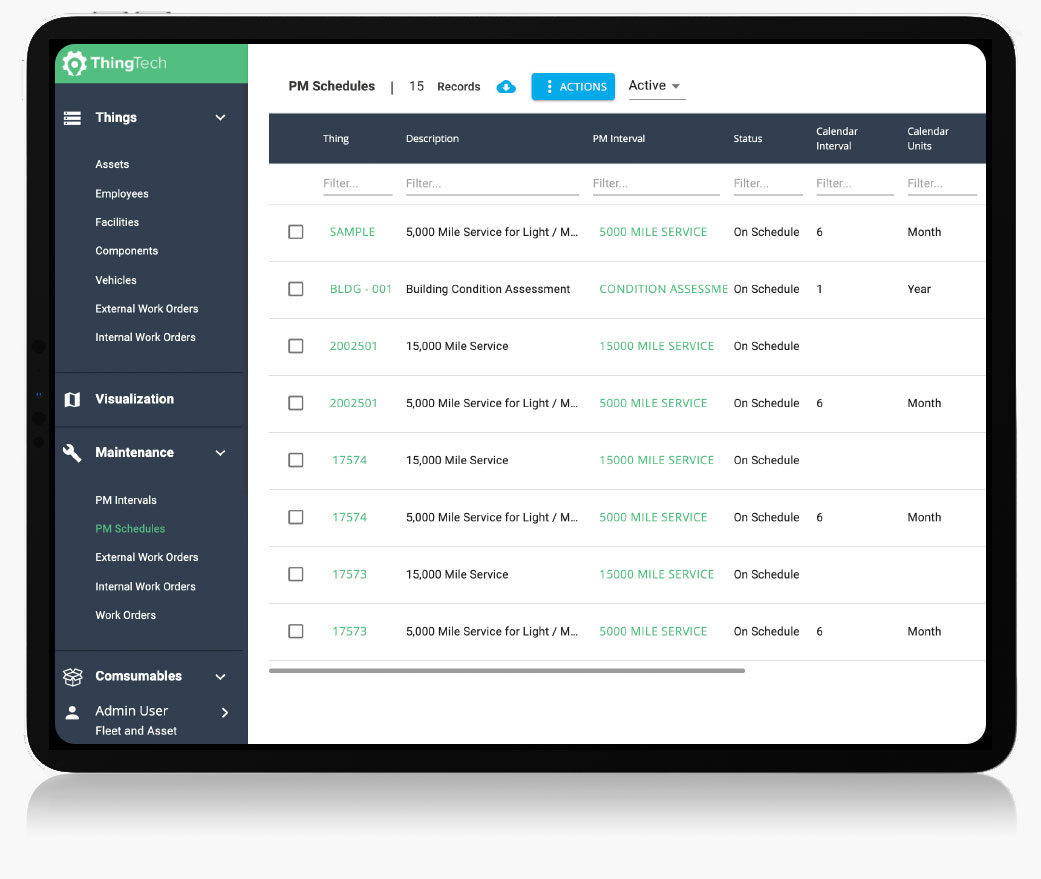Check the SAMPLE row checkbox
This screenshot has width=1041, height=879.
[296, 232]
